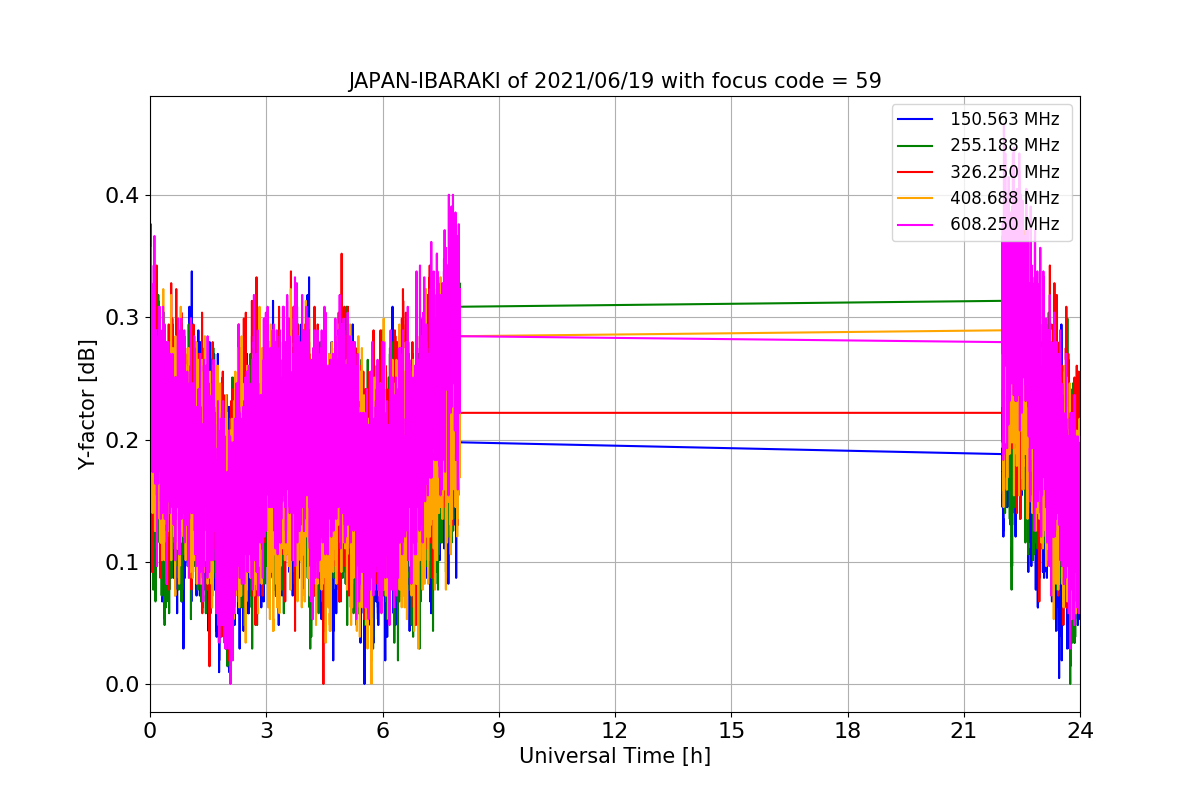Click the y-axis tick label 0.4

(122, 196)
